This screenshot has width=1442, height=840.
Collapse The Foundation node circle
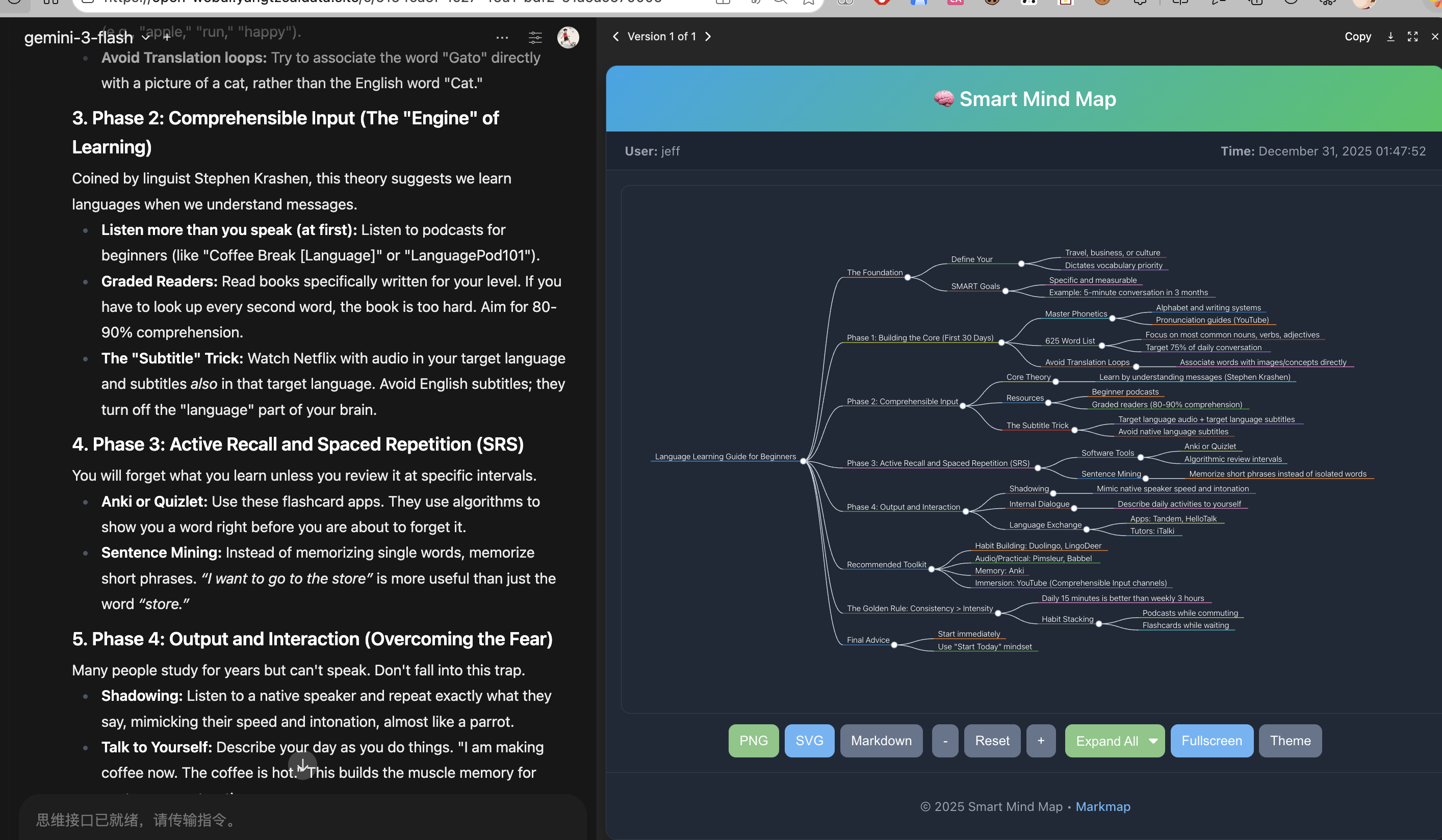(x=908, y=277)
